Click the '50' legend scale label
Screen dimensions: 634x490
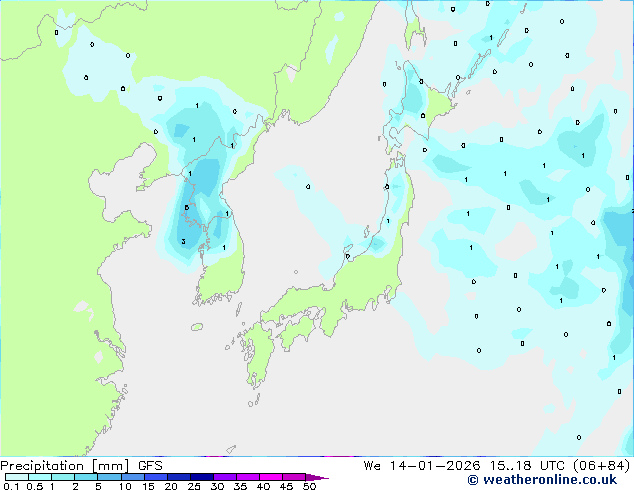pyautogui.click(x=309, y=486)
